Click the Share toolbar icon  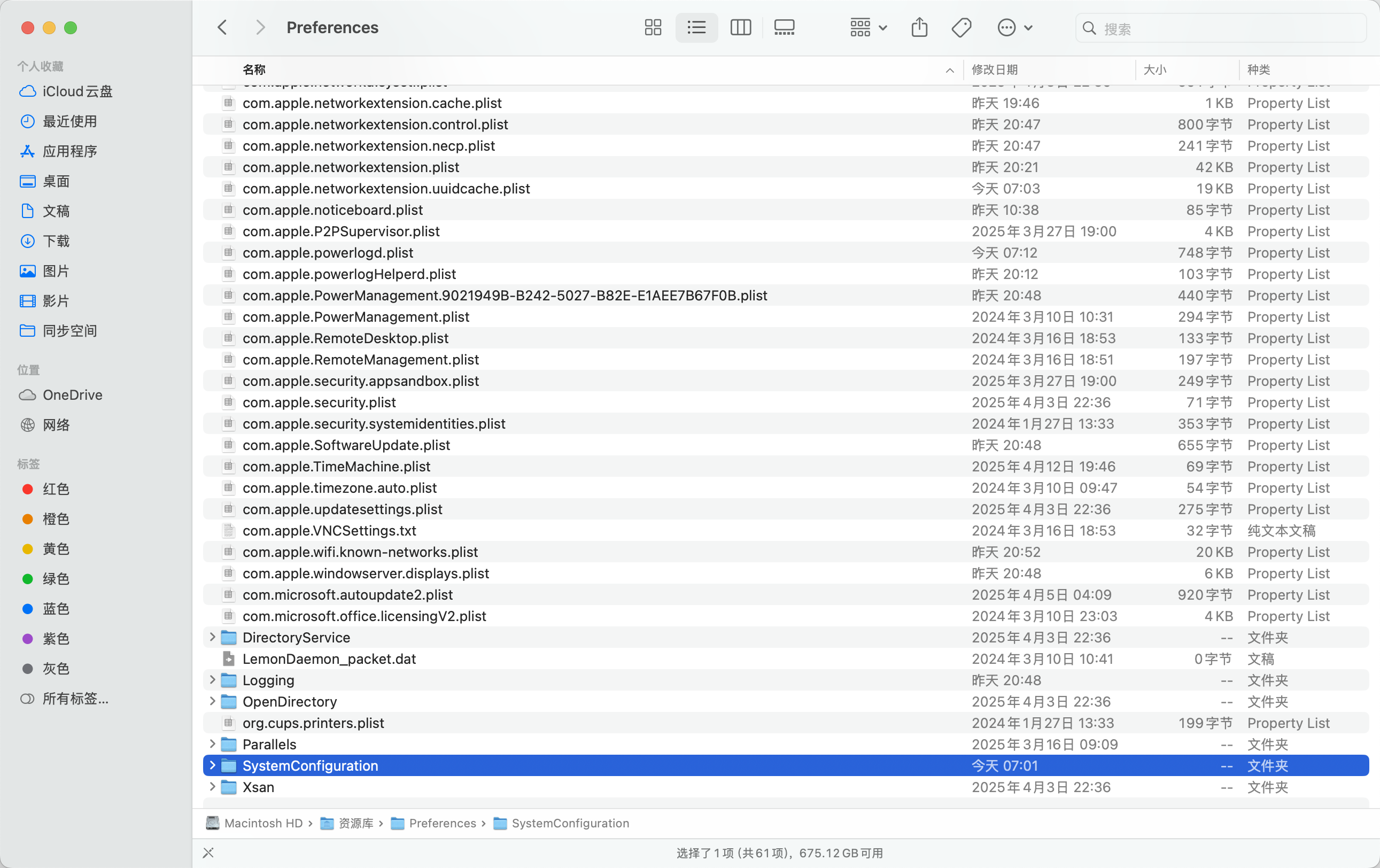click(919, 27)
